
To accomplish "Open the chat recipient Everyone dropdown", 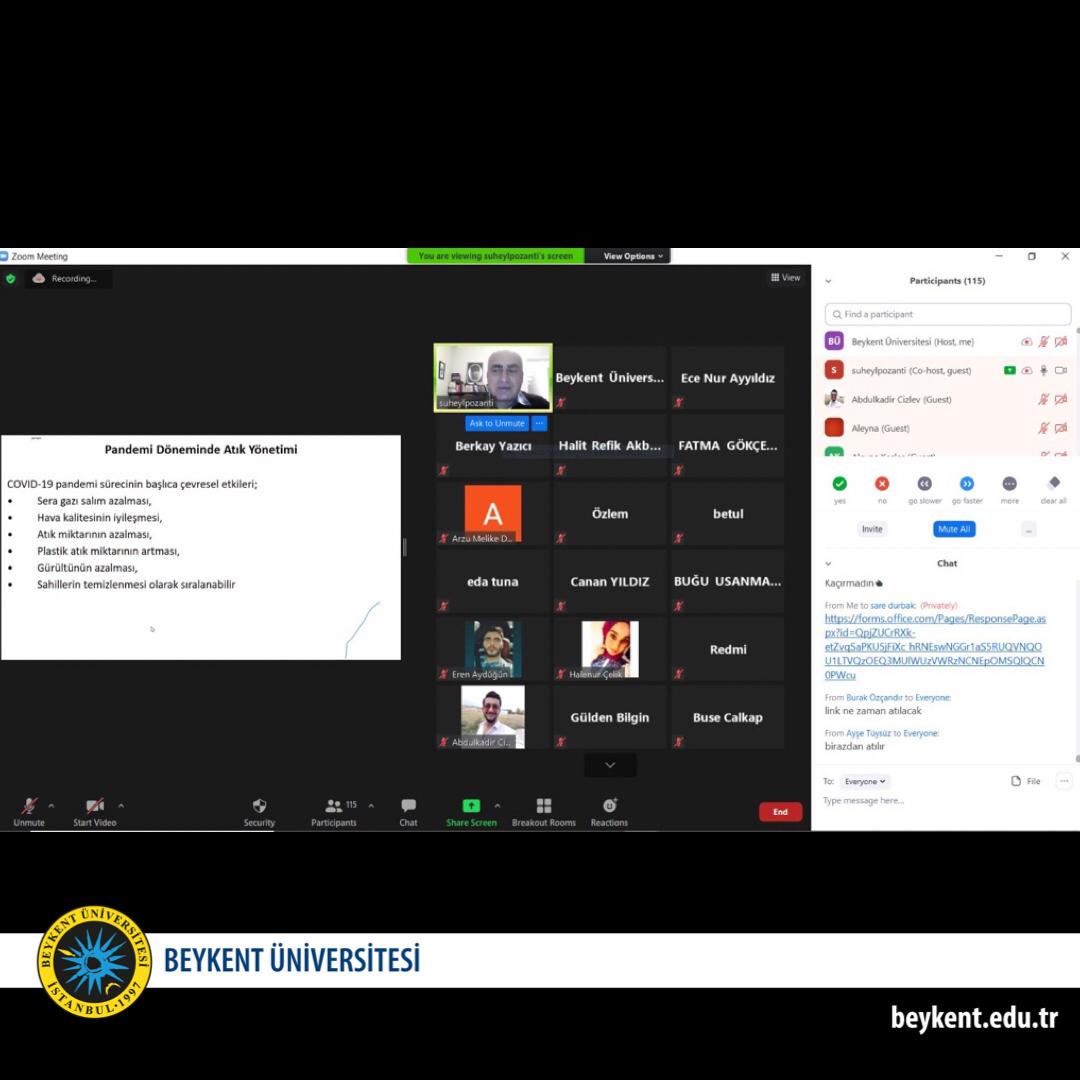I will [865, 781].
